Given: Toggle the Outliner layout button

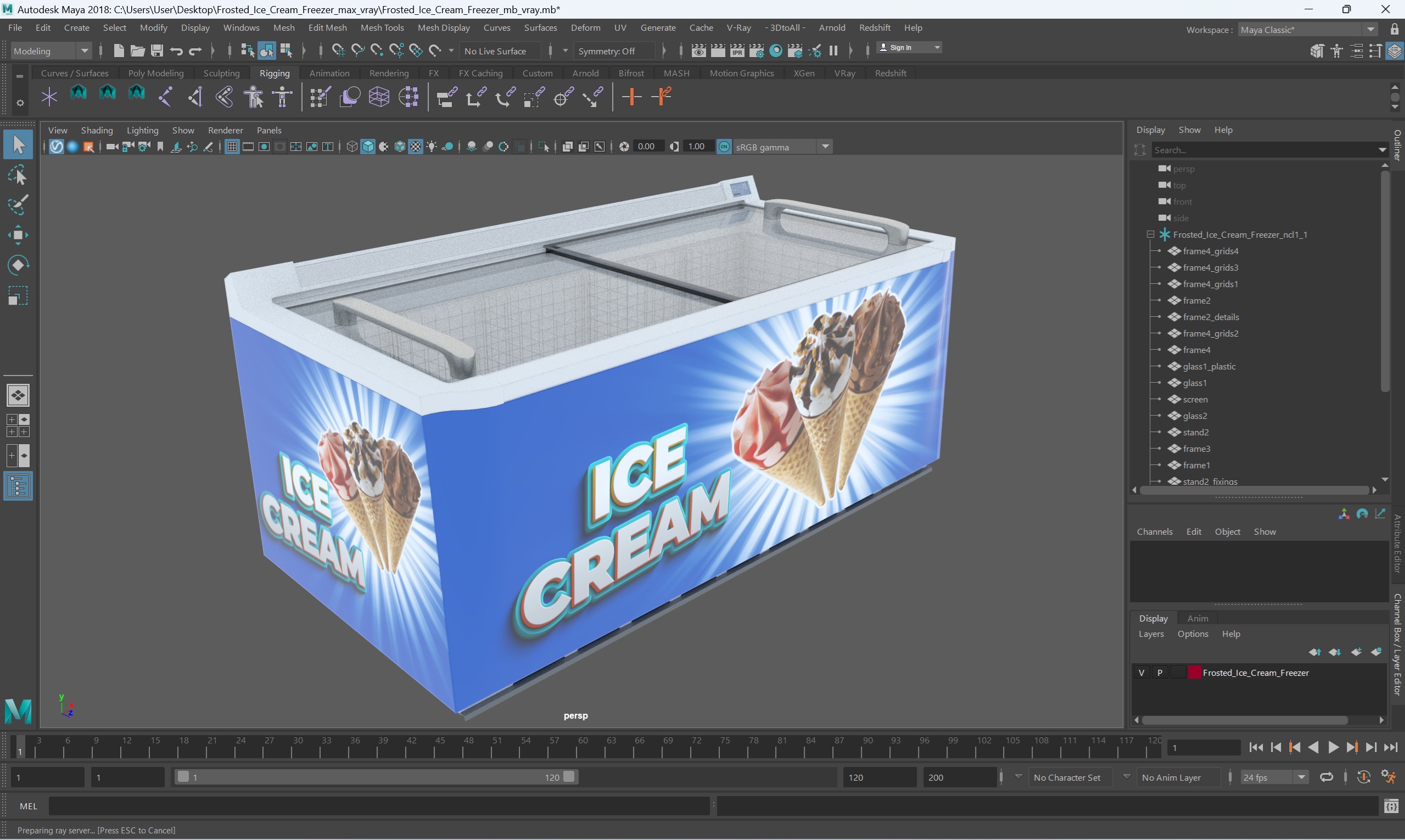Looking at the screenshot, I should [x=18, y=486].
